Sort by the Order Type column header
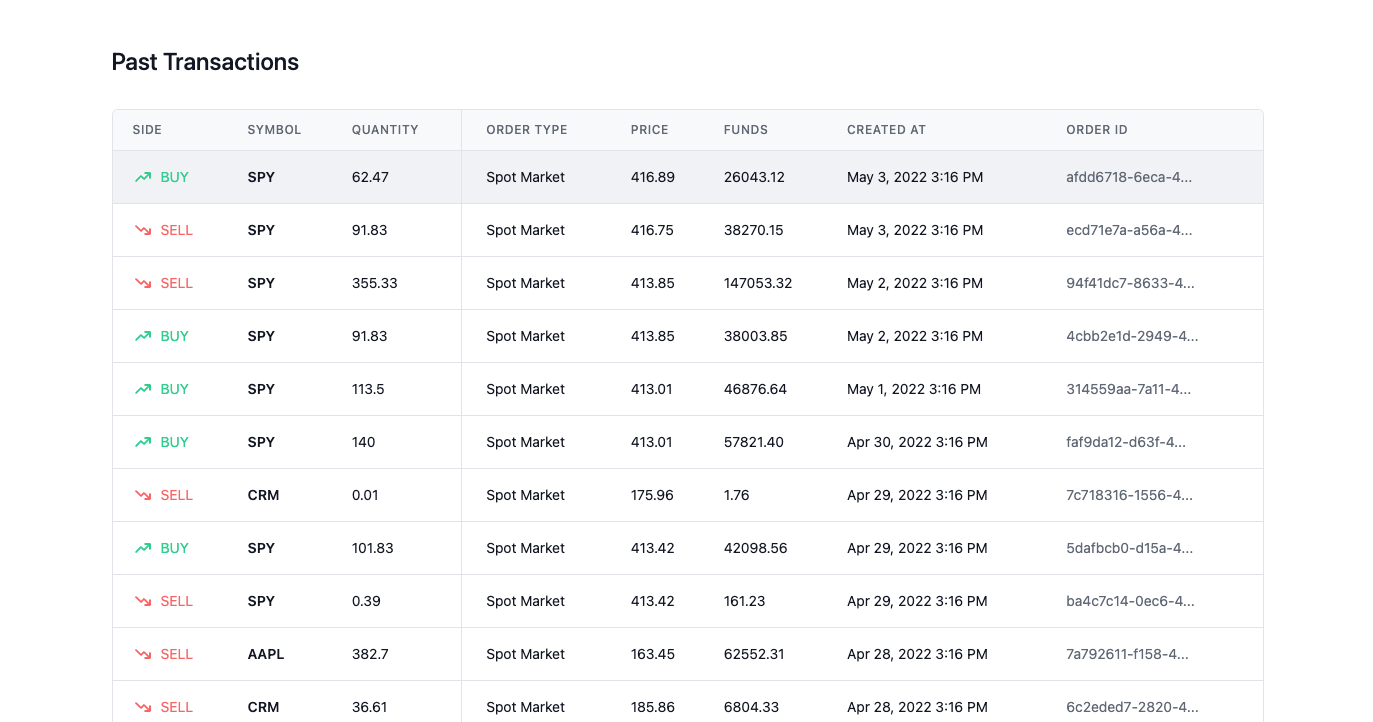 (526, 130)
